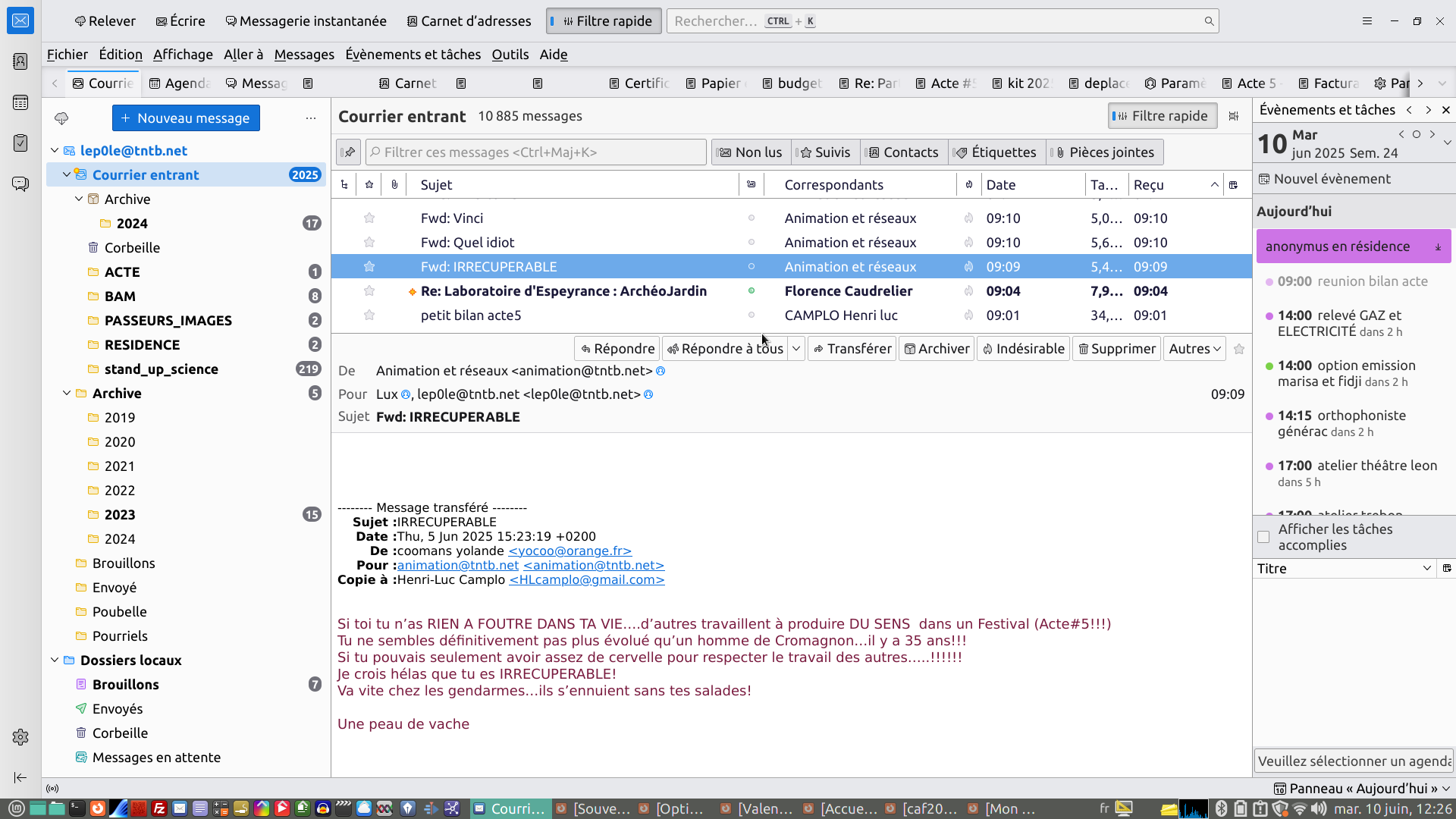The image size is (1456, 819).
Task: Open the Messages menu
Action: [x=304, y=55]
